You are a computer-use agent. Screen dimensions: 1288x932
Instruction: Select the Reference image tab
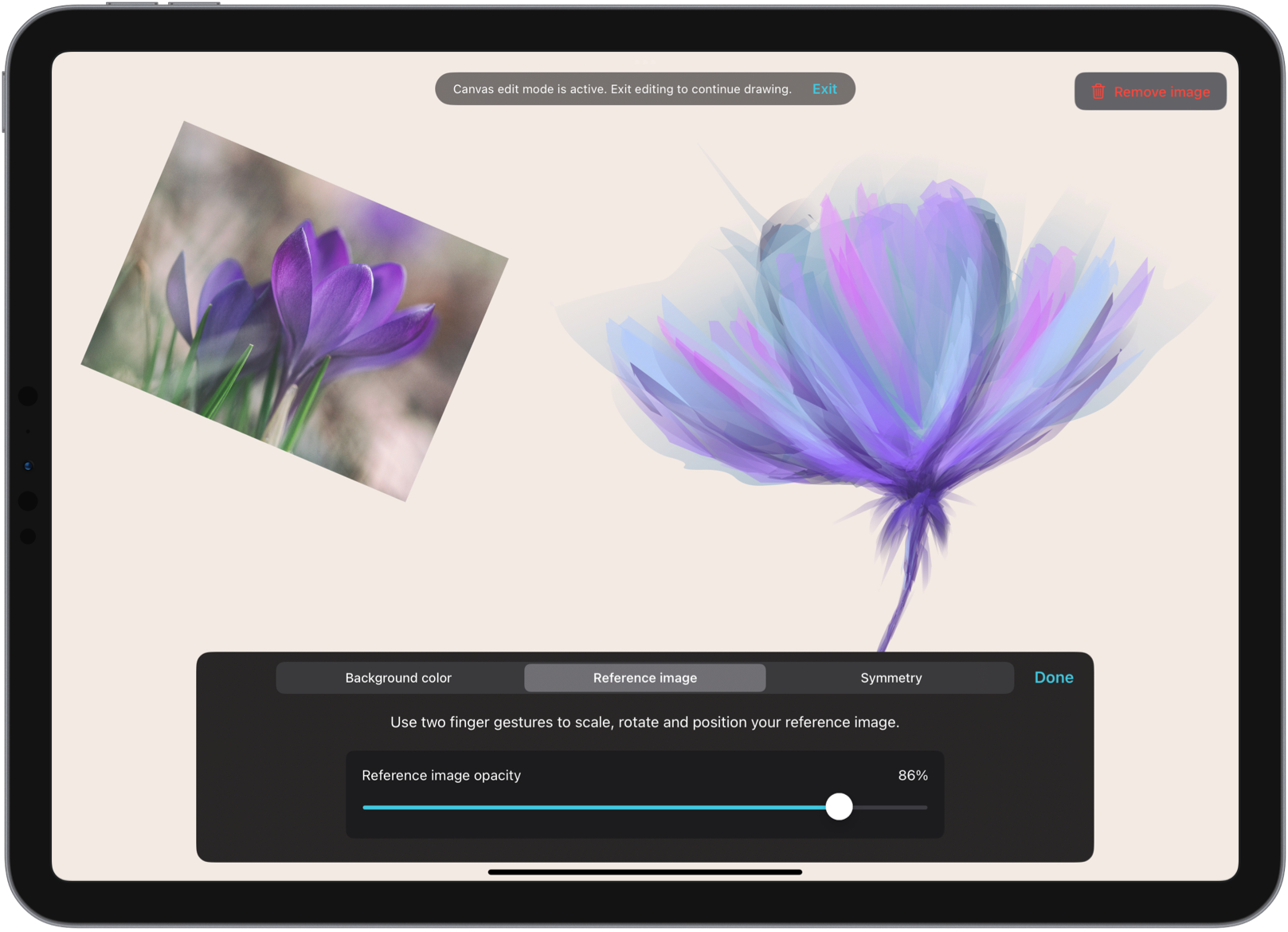click(644, 678)
